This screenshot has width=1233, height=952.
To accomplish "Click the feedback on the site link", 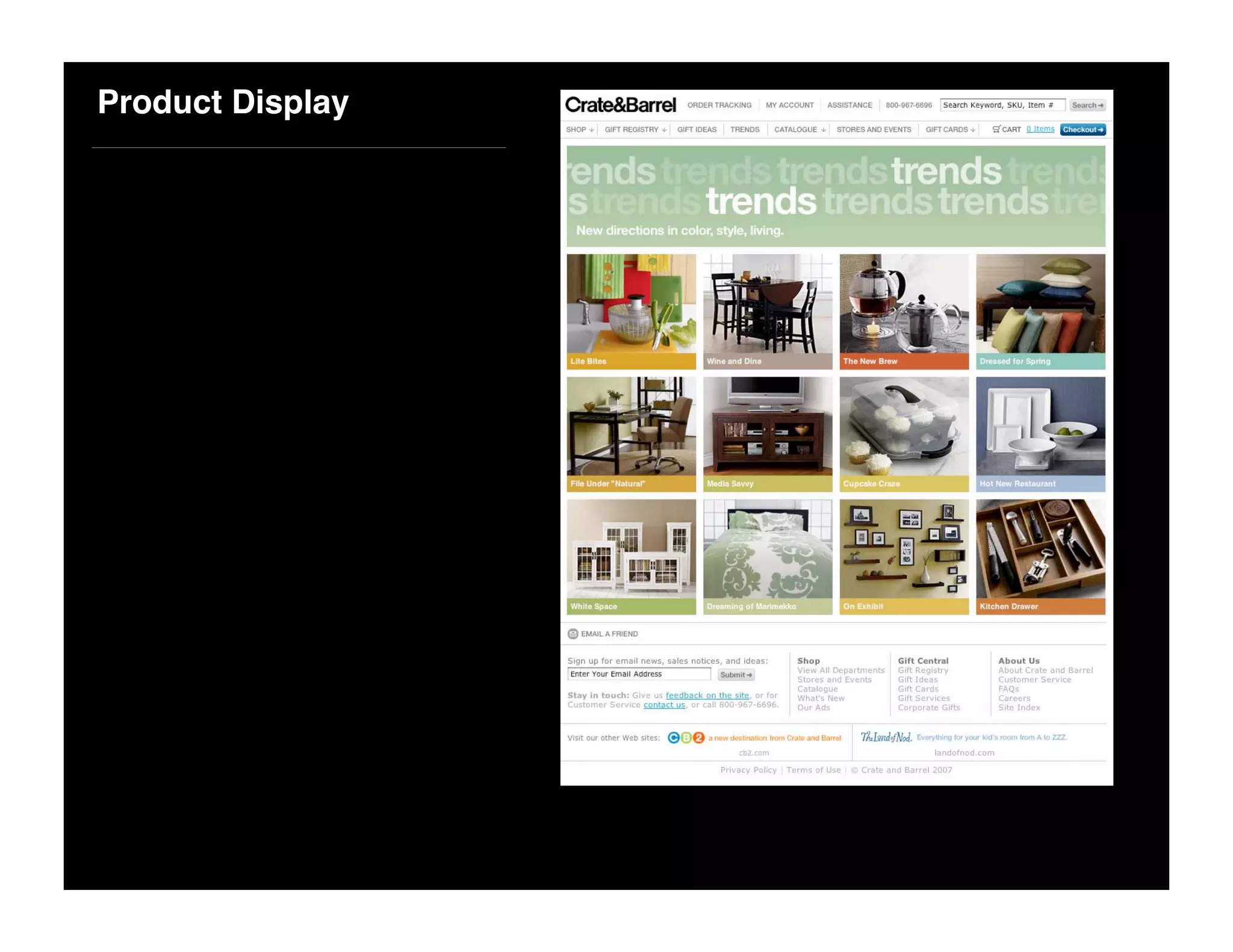I will click(707, 695).
